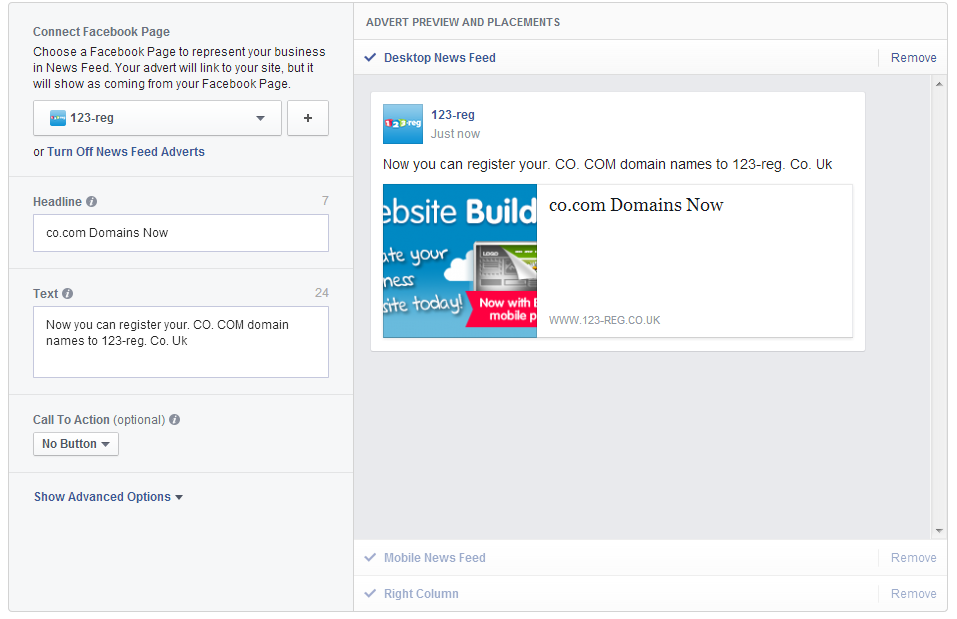Select the Mobile News Feed placement
Viewport: 957px width, 619px height.
click(x=435, y=557)
